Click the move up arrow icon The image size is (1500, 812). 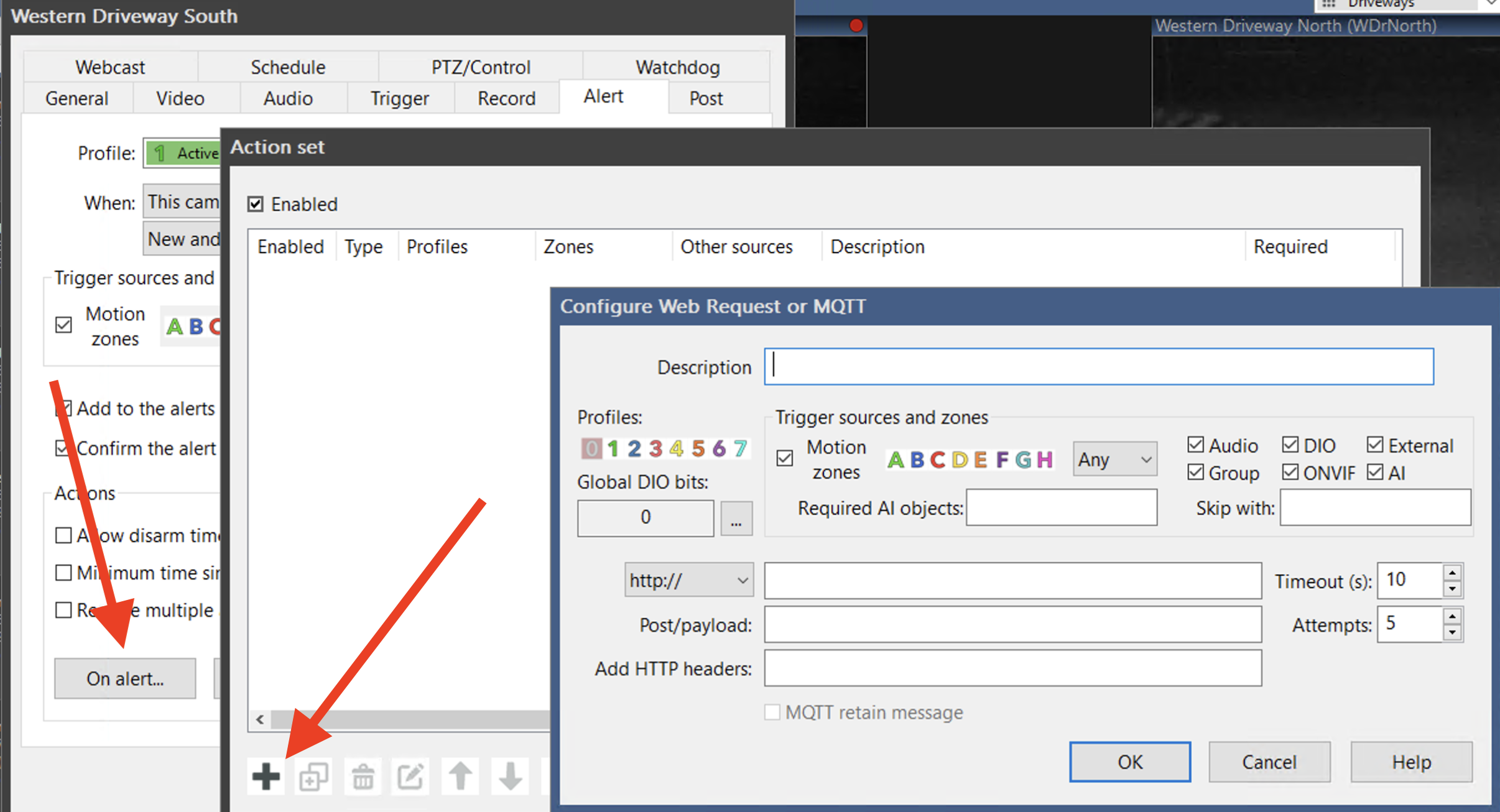point(460,776)
